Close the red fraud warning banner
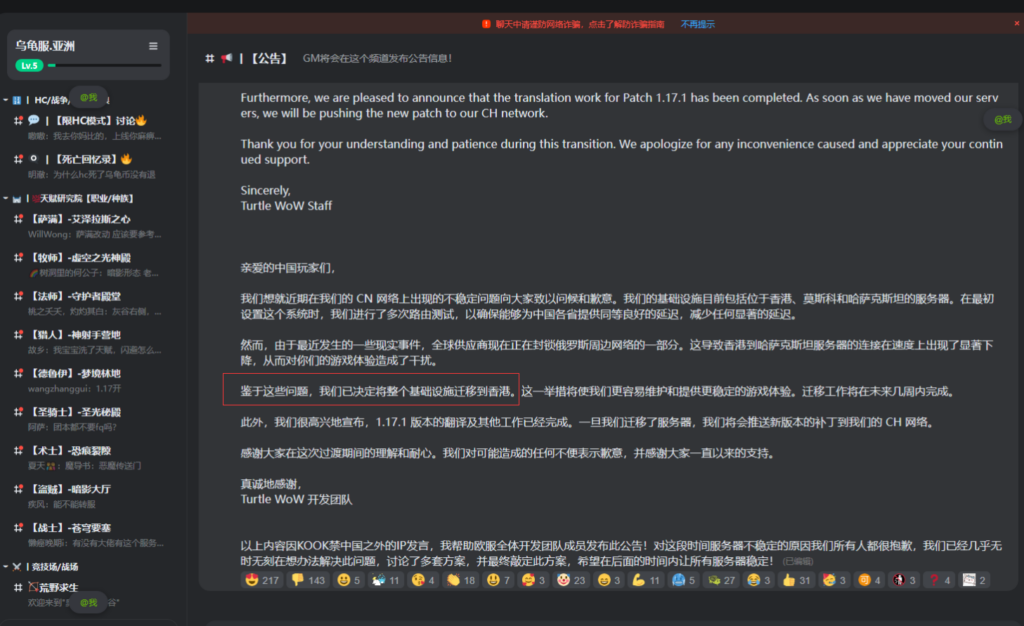Viewport: 1024px width, 626px height. coord(1017,23)
